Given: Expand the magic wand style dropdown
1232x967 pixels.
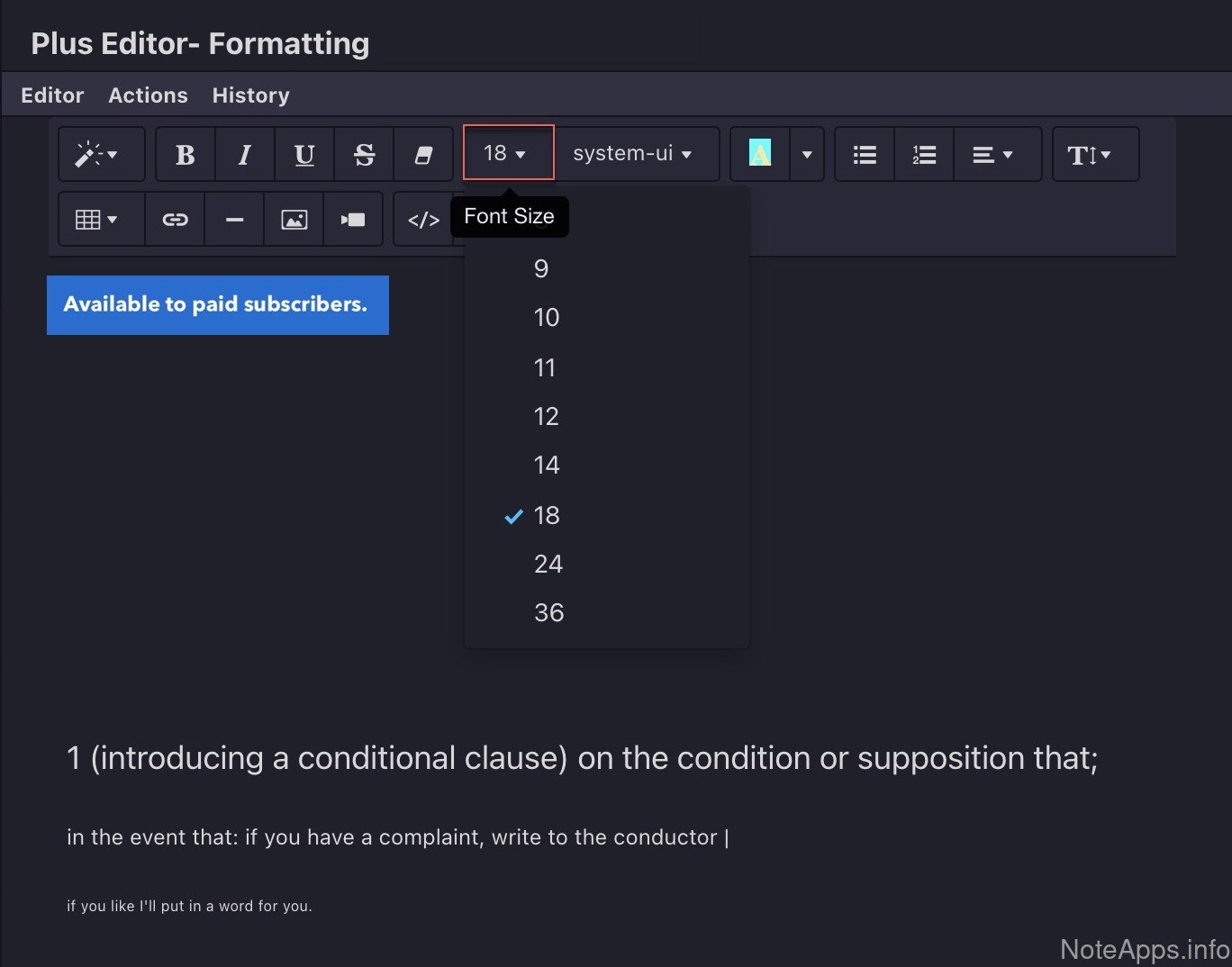Looking at the screenshot, I should 101,155.
